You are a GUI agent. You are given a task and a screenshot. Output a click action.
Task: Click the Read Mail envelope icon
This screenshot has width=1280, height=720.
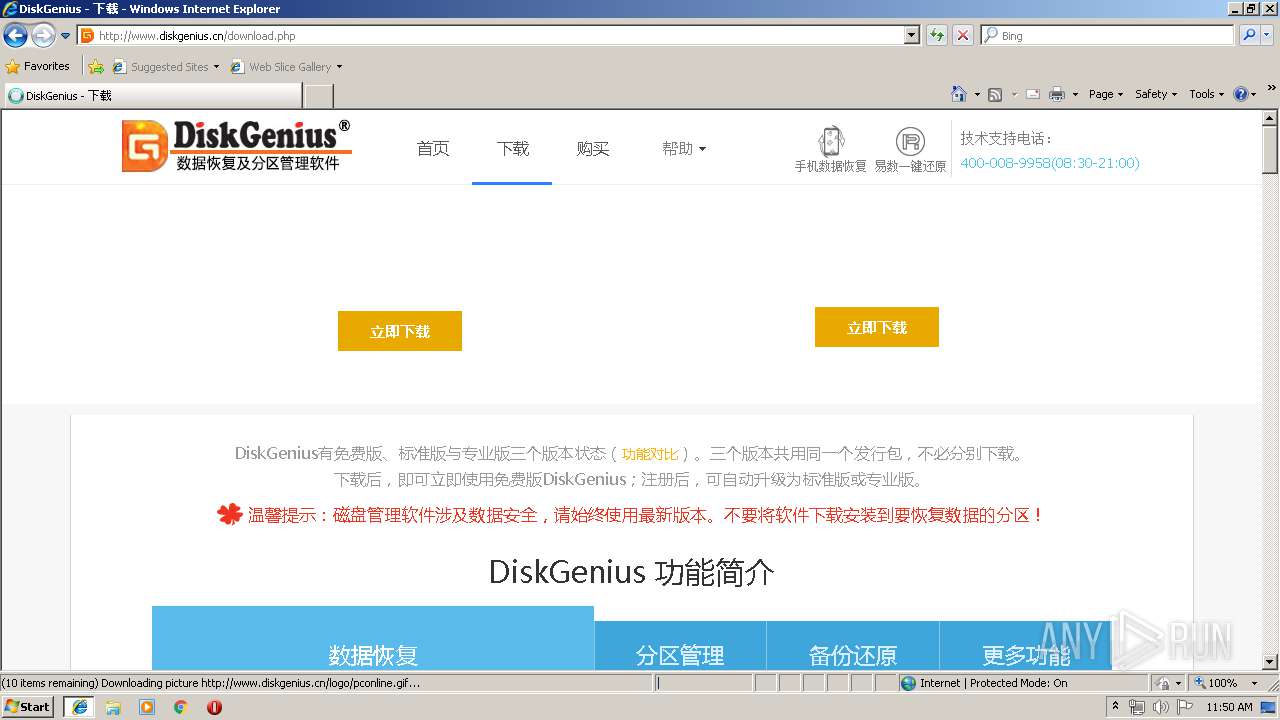pyautogui.click(x=1033, y=94)
